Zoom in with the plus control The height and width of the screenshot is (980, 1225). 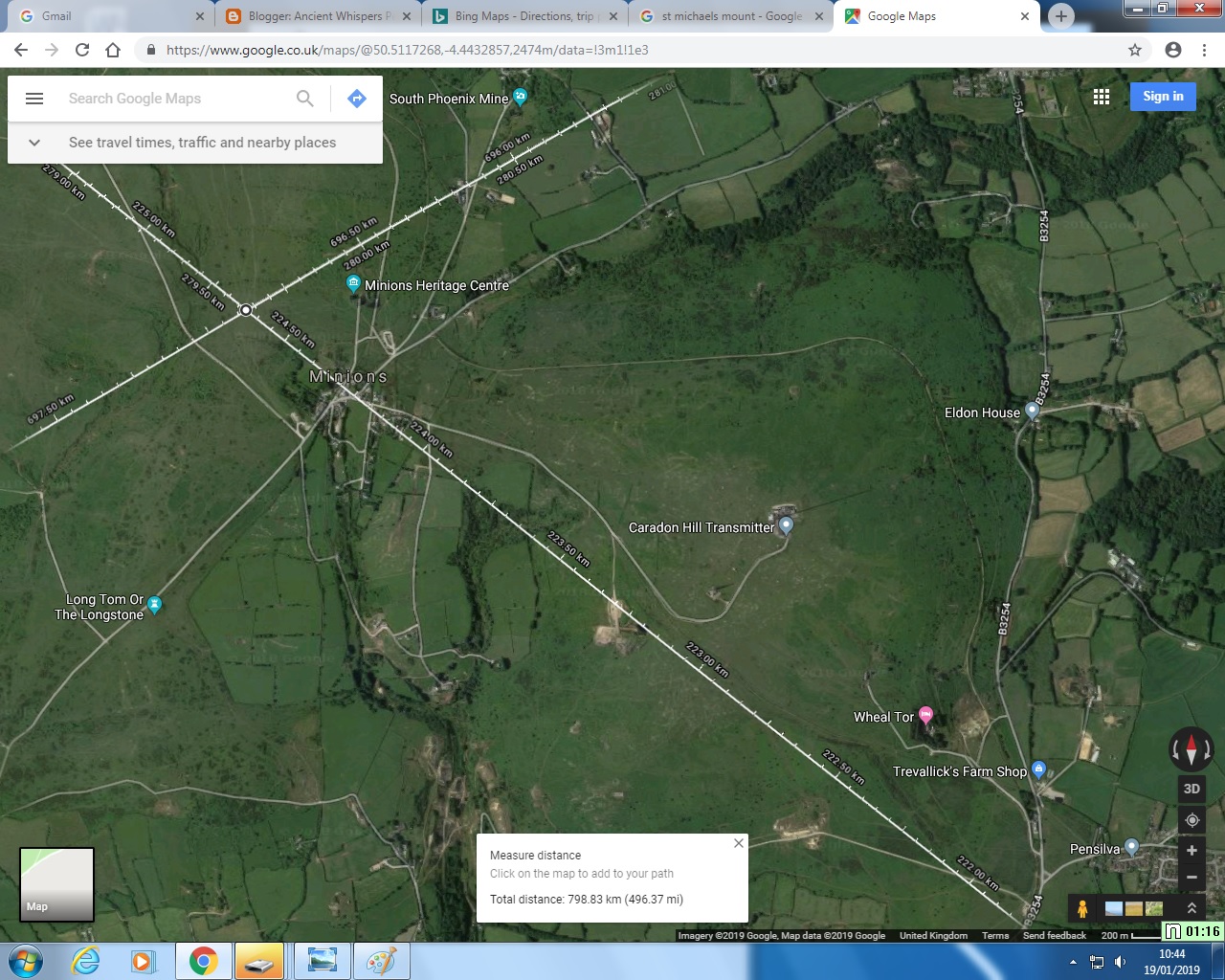[x=1192, y=850]
